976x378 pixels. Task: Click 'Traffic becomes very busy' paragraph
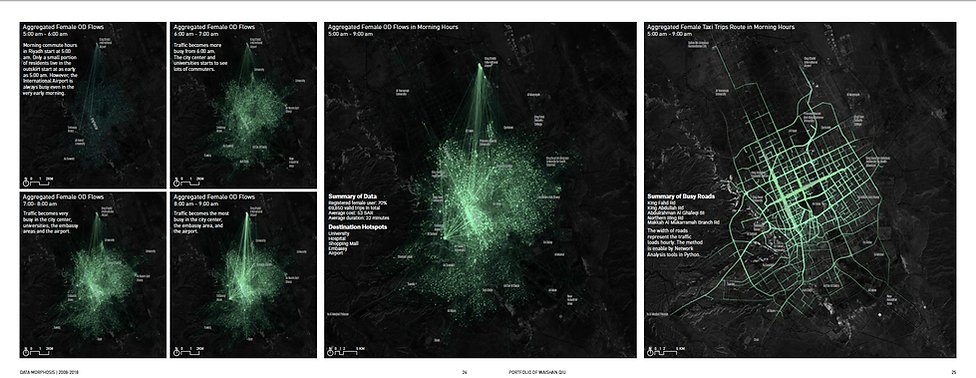(x=50, y=223)
